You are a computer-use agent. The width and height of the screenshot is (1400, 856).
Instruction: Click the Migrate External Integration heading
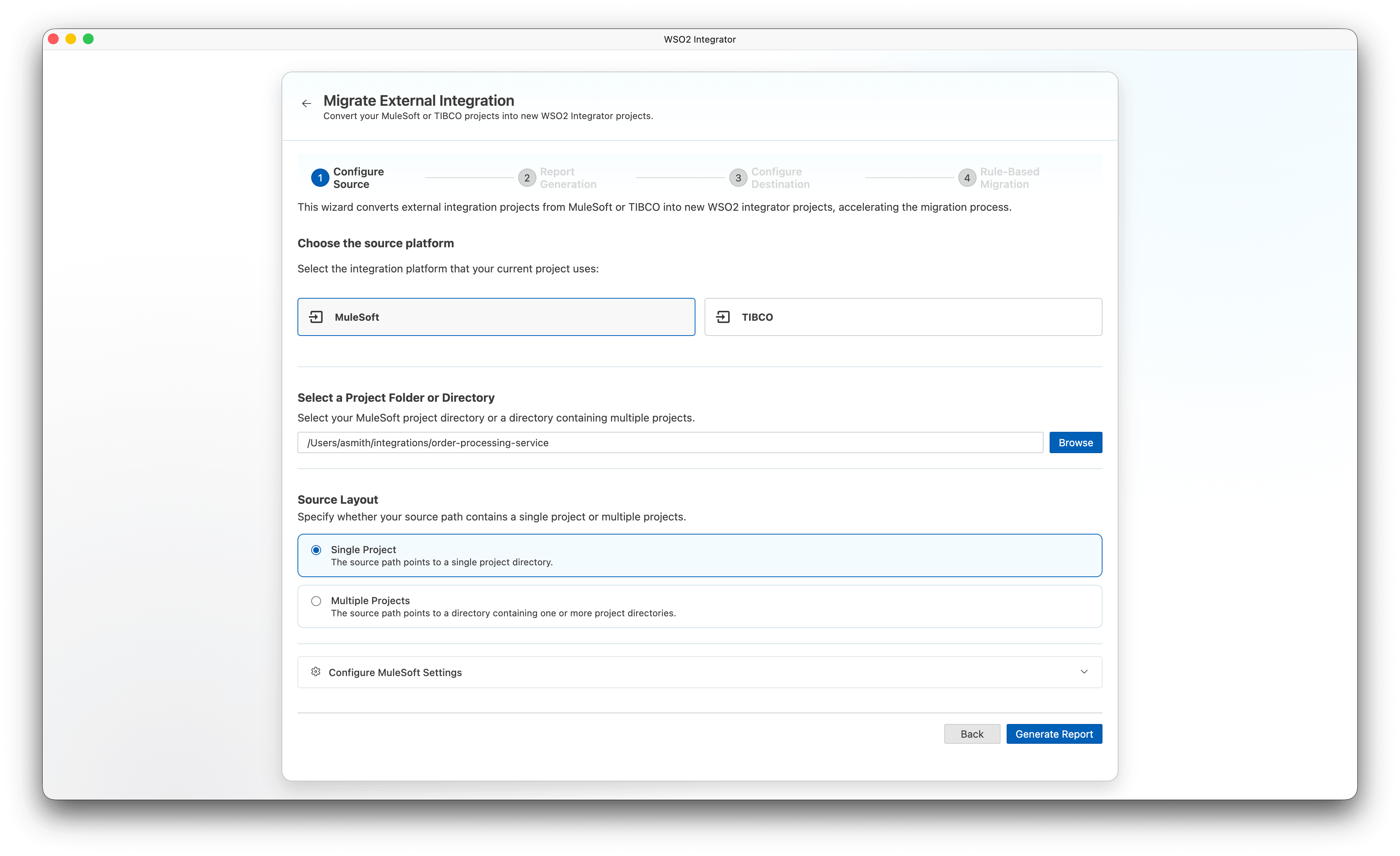(419, 100)
